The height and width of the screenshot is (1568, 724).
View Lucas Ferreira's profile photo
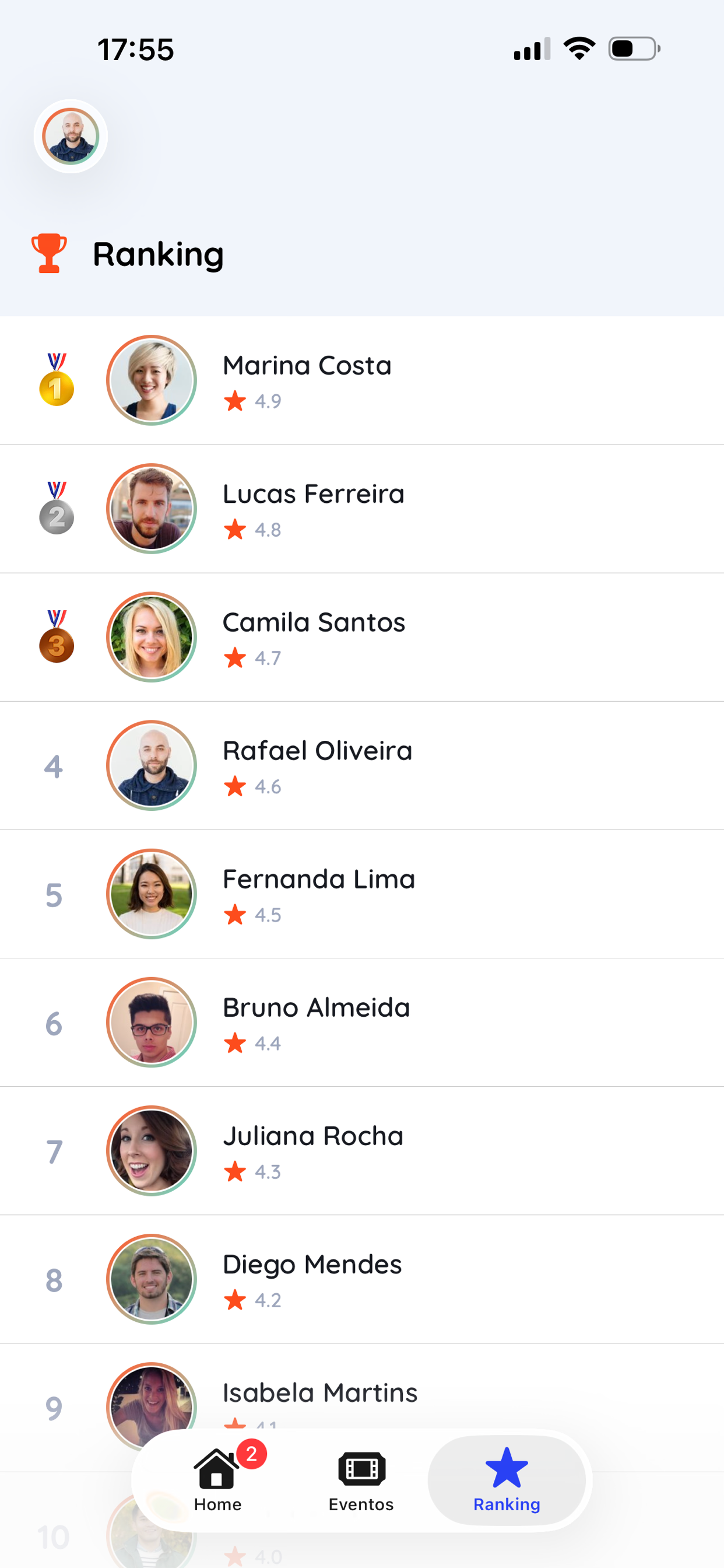pos(152,508)
